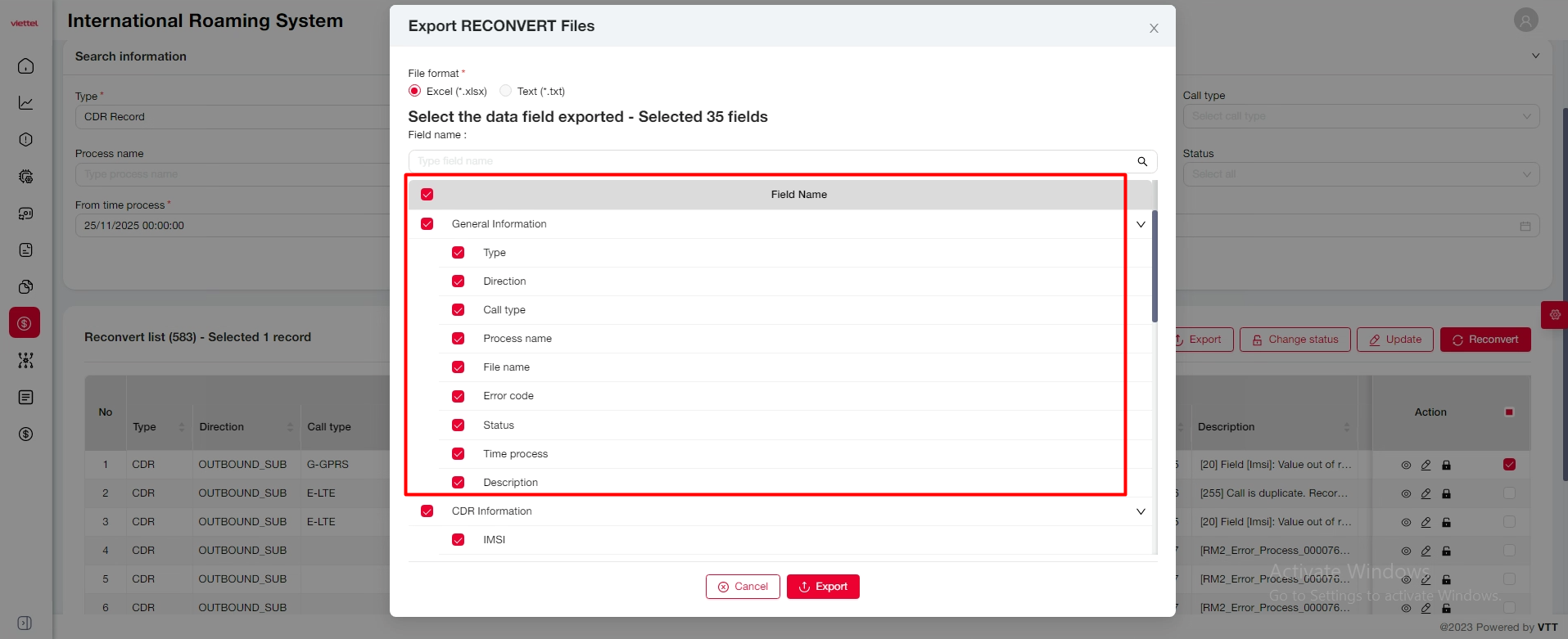Collapse the General Information group
1568x639 pixels.
(x=1141, y=224)
